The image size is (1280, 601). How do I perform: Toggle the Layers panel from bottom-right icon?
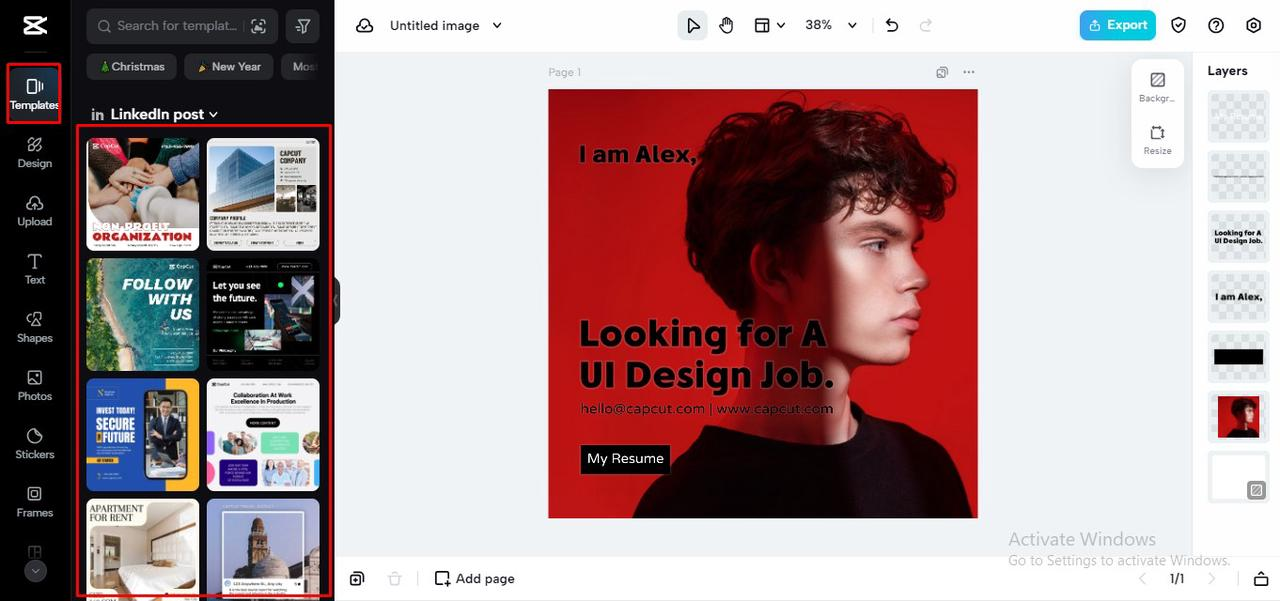pyautogui.click(x=1260, y=578)
